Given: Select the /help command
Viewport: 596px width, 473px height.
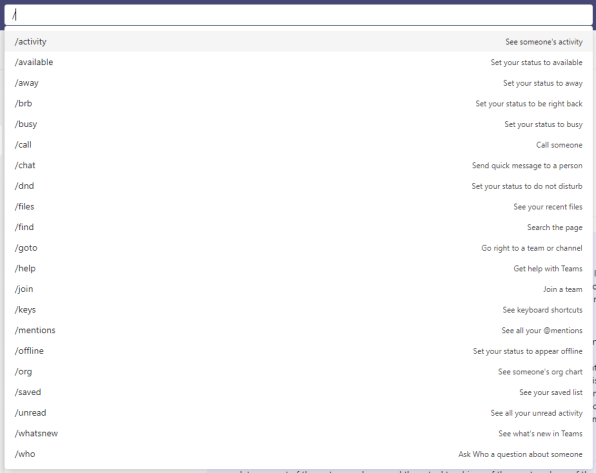Looking at the screenshot, I should [298, 268].
